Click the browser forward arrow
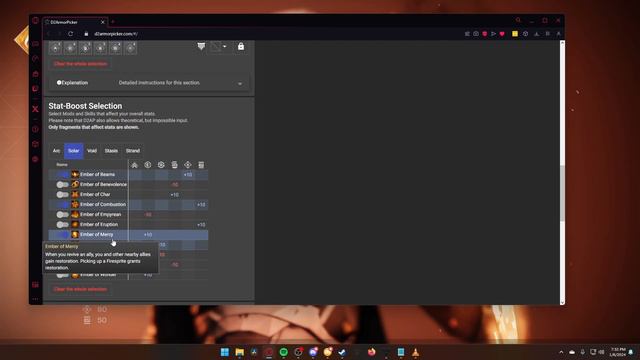Image resolution: width=640 pixels, height=360 pixels. [x=59, y=34]
